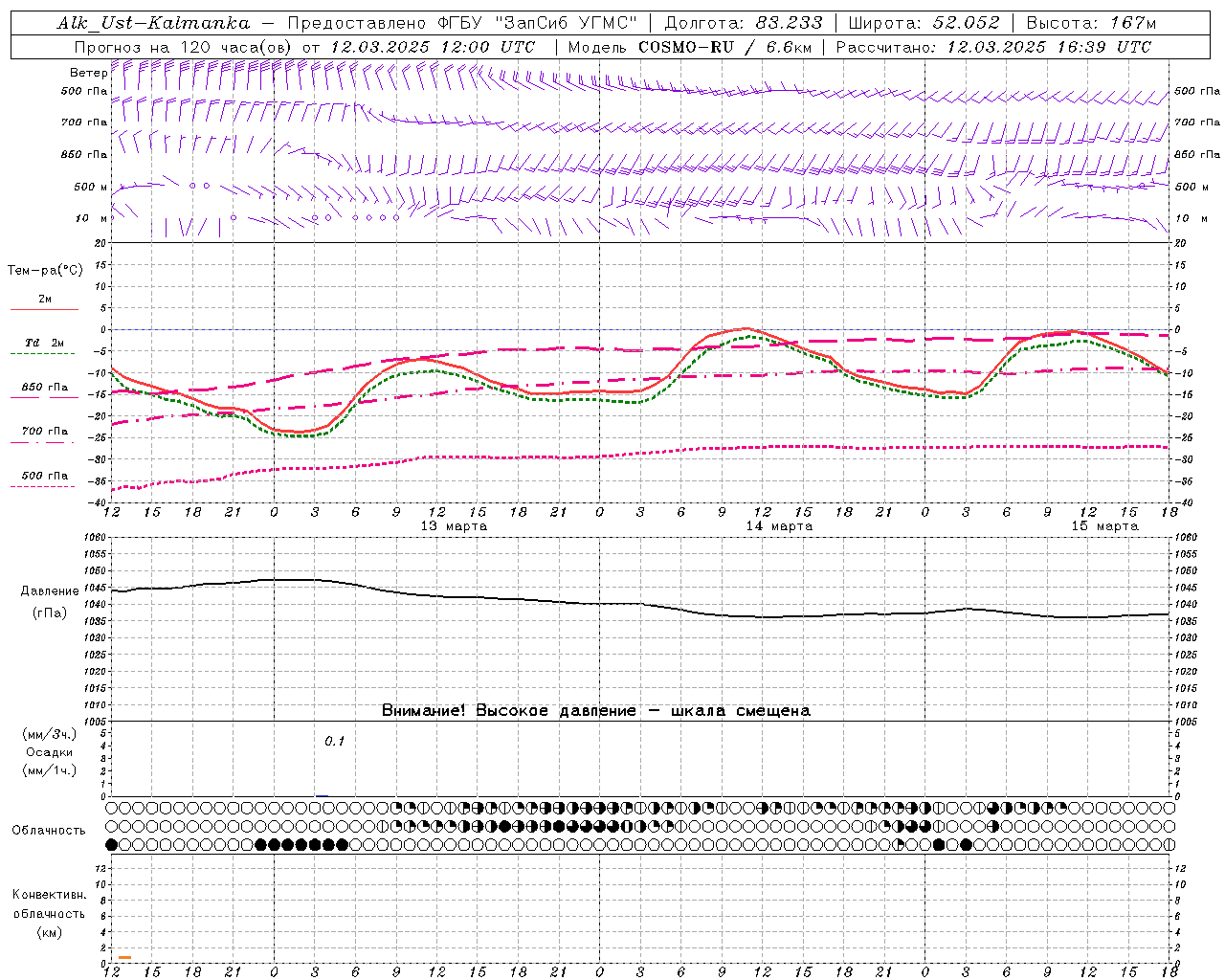Image resolution: width=1225 pixels, height=980 pixels.
Task: Click the Прогноз на 120 часа(ов) text
Action: pyautogui.click(x=185, y=47)
